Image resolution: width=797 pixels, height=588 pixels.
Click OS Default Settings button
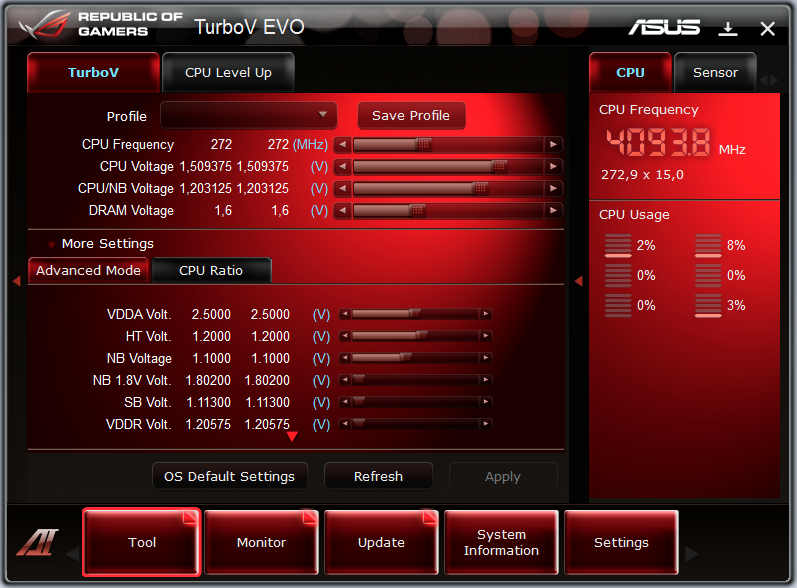[229, 476]
